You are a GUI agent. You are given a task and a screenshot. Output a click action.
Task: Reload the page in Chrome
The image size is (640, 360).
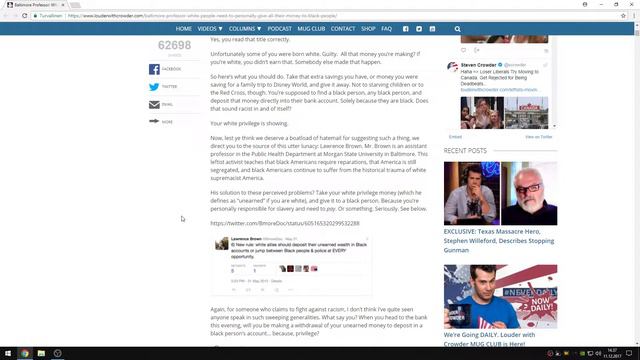pyautogui.click(x=24, y=16)
